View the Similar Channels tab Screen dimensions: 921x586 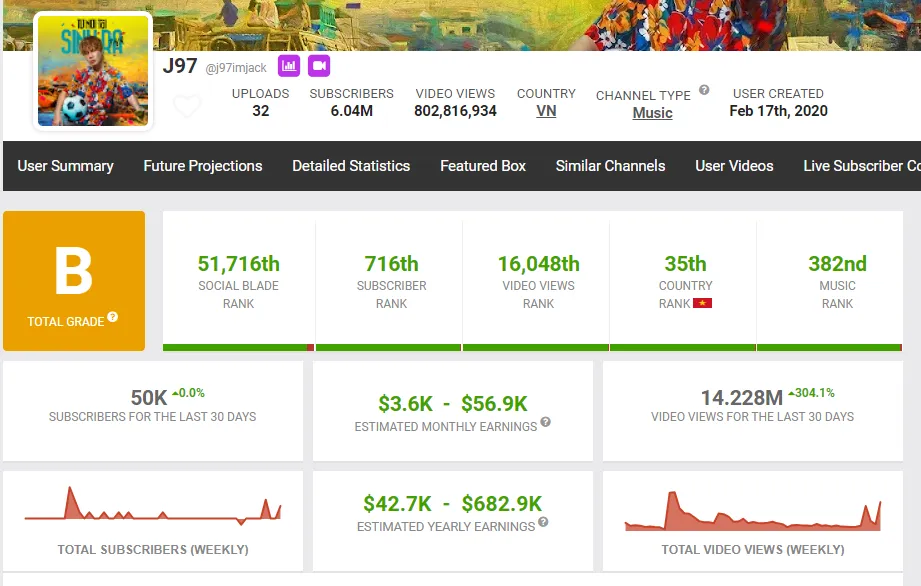point(610,166)
